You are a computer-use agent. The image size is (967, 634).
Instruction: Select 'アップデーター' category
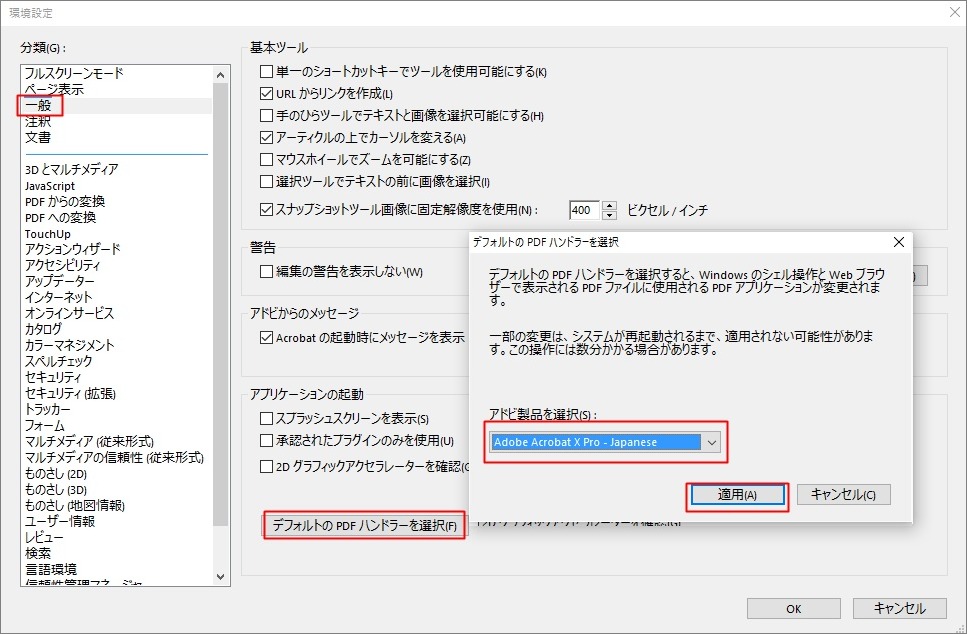click(x=60, y=281)
